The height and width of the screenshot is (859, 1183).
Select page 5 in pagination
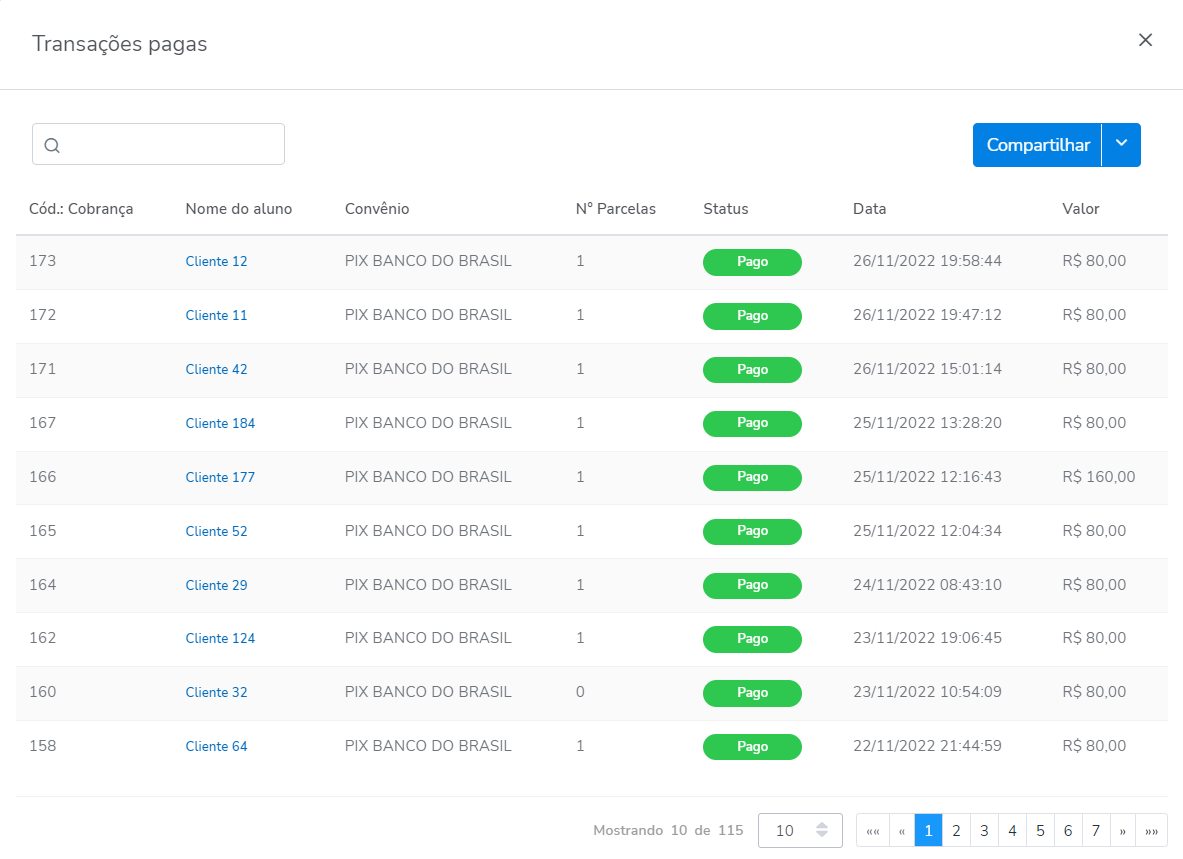point(1040,830)
